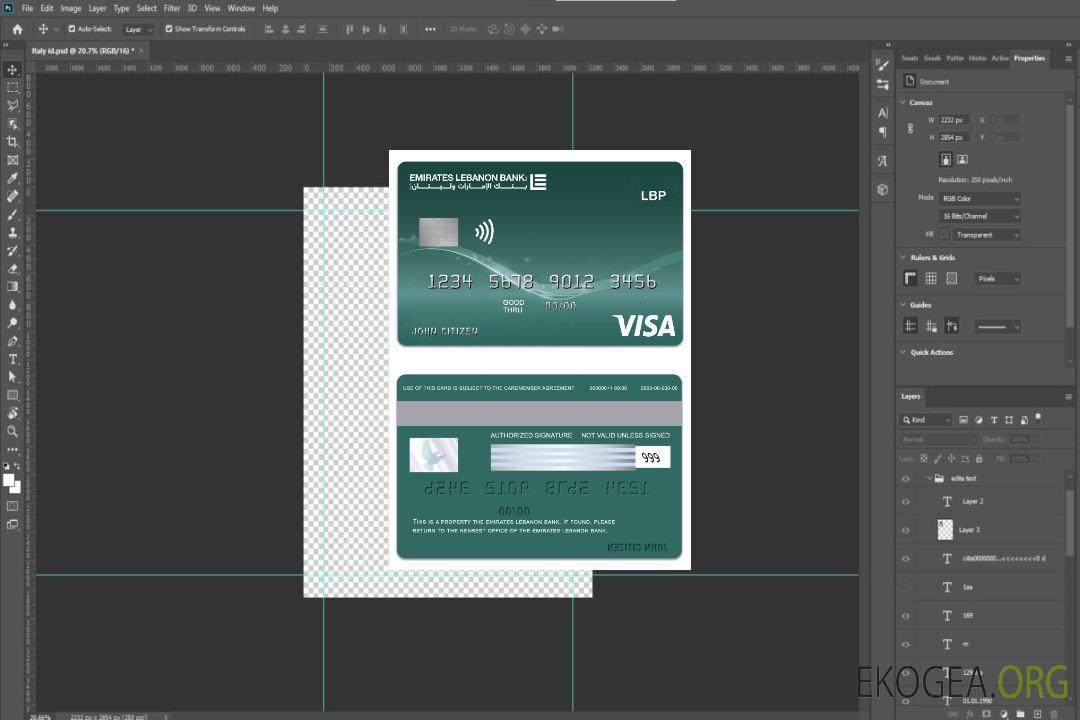Image resolution: width=1080 pixels, height=720 pixels.
Task: Toggle the Auto-Select checkbox
Action: pos(72,29)
